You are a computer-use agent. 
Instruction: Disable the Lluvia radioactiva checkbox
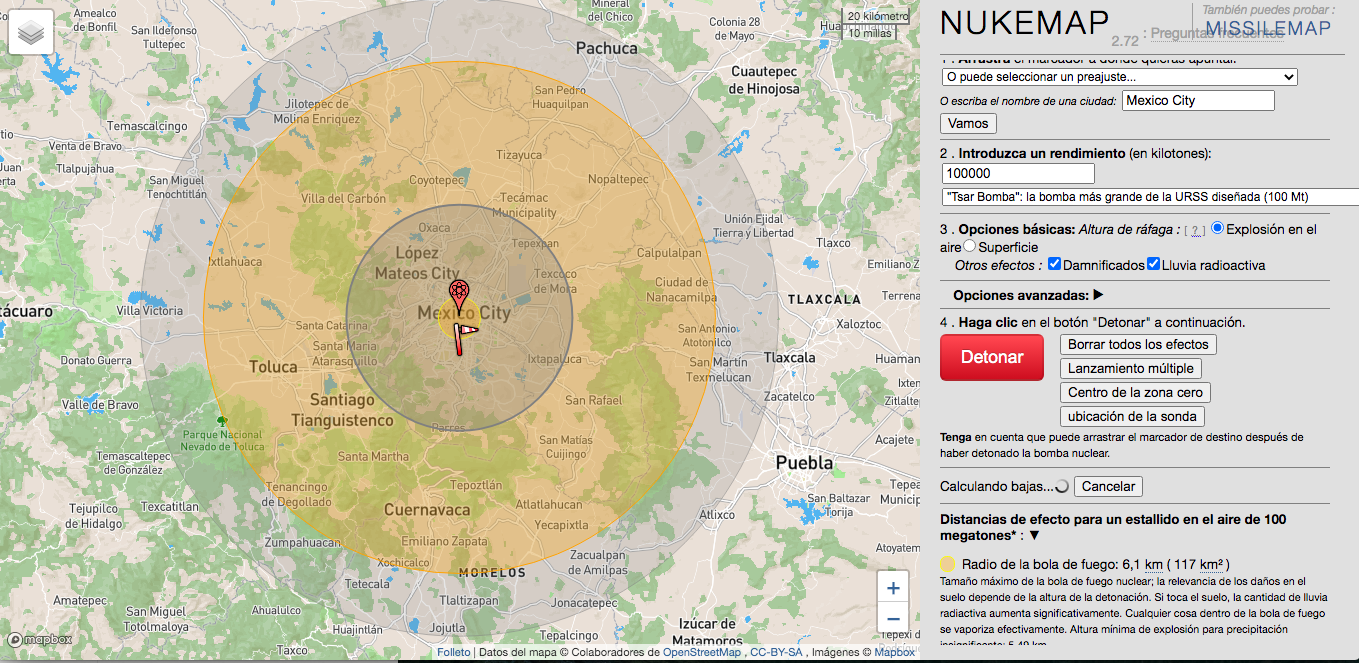tap(1153, 265)
